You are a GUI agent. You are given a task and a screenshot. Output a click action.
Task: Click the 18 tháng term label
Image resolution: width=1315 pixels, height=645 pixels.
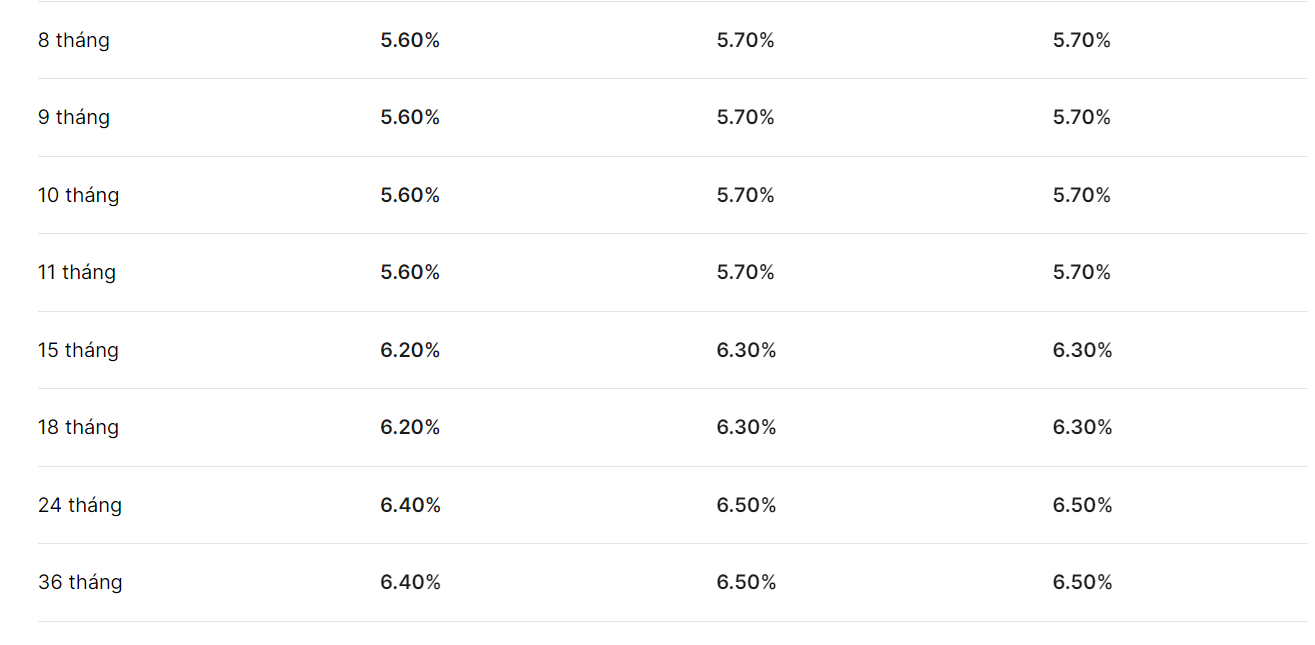click(x=78, y=428)
